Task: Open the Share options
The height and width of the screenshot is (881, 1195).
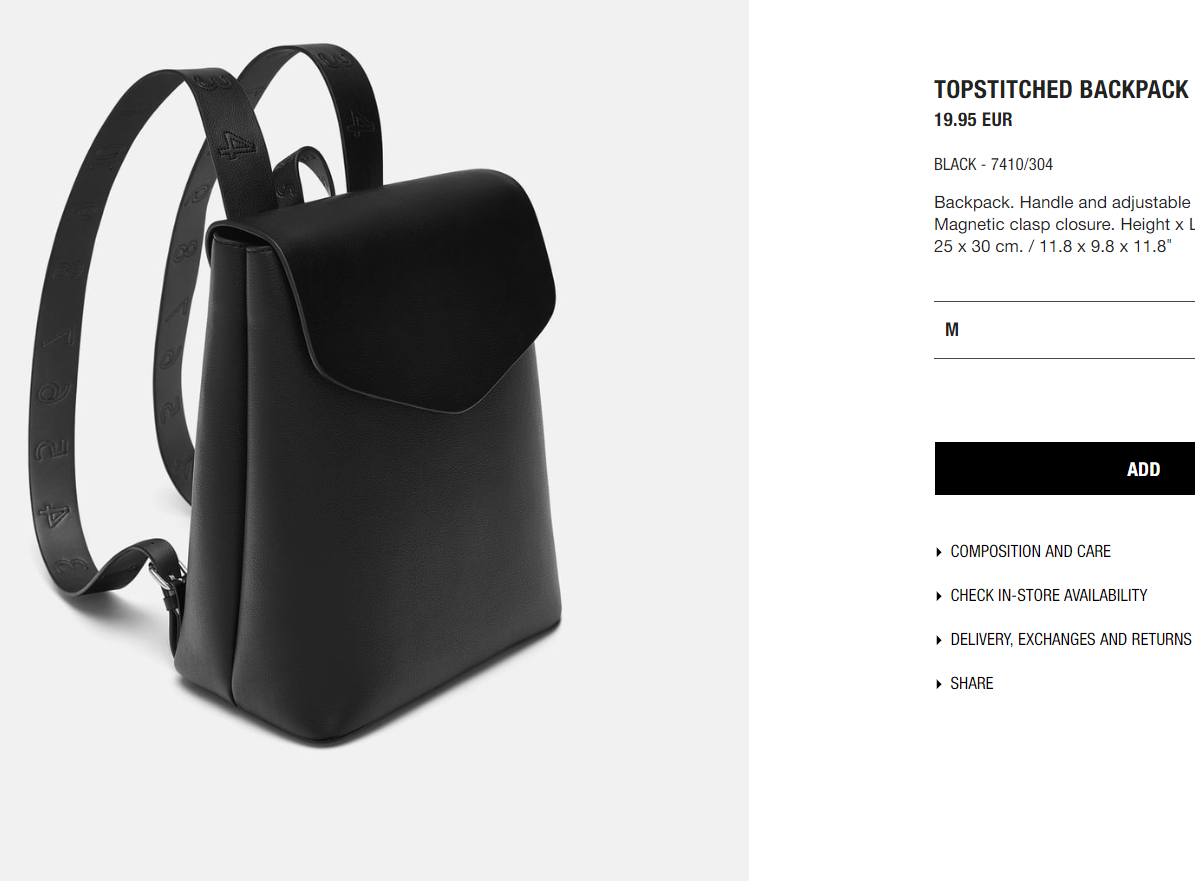Action: point(972,684)
